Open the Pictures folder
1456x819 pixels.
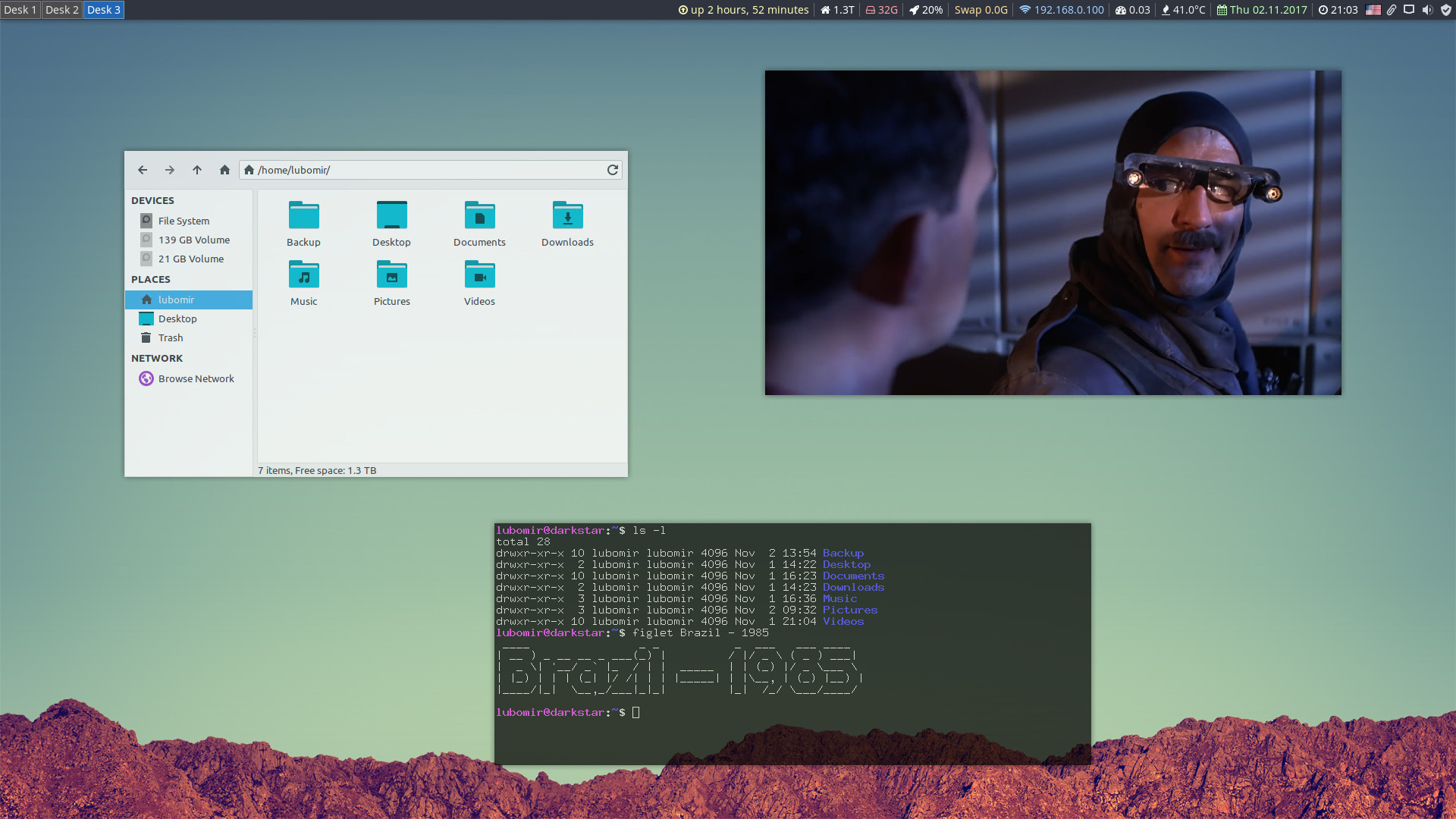coord(391,275)
